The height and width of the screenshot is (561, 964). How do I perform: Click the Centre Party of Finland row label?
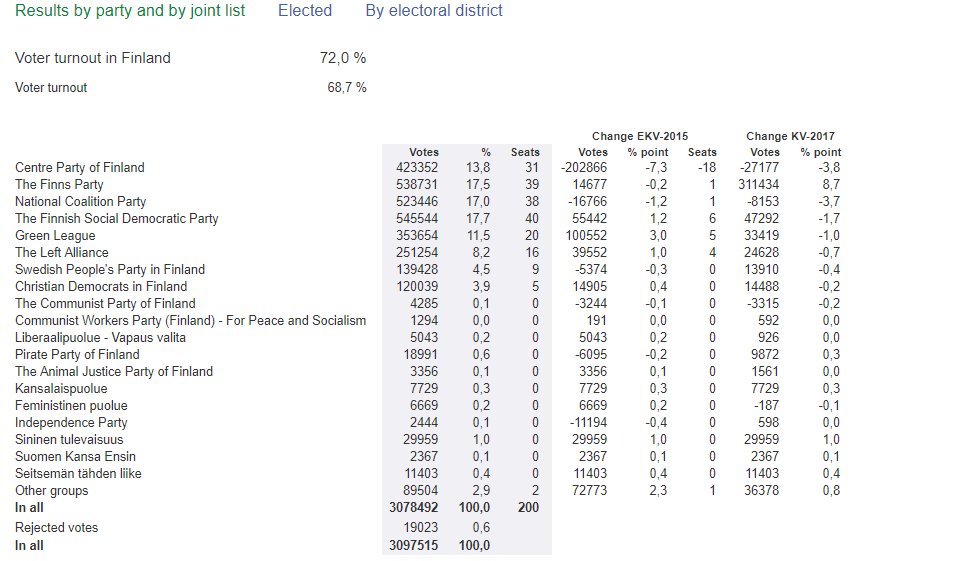click(79, 168)
